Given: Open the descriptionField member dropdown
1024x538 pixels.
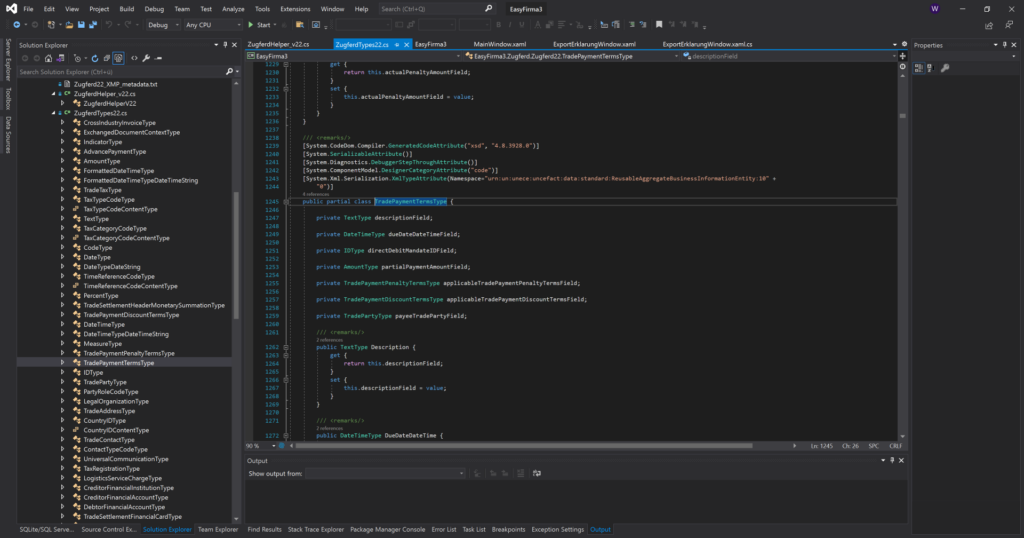Looking at the screenshot, I should point(789,56).
